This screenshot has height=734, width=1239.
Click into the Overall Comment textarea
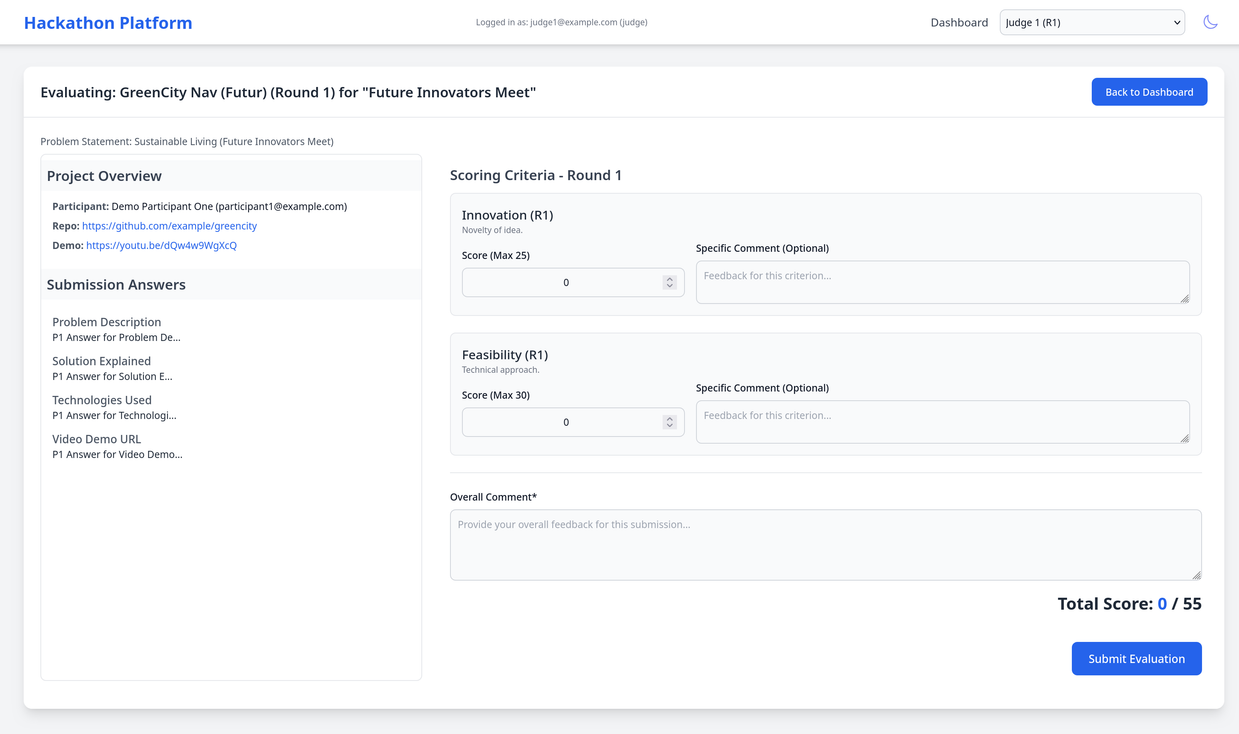click(824, 544)
